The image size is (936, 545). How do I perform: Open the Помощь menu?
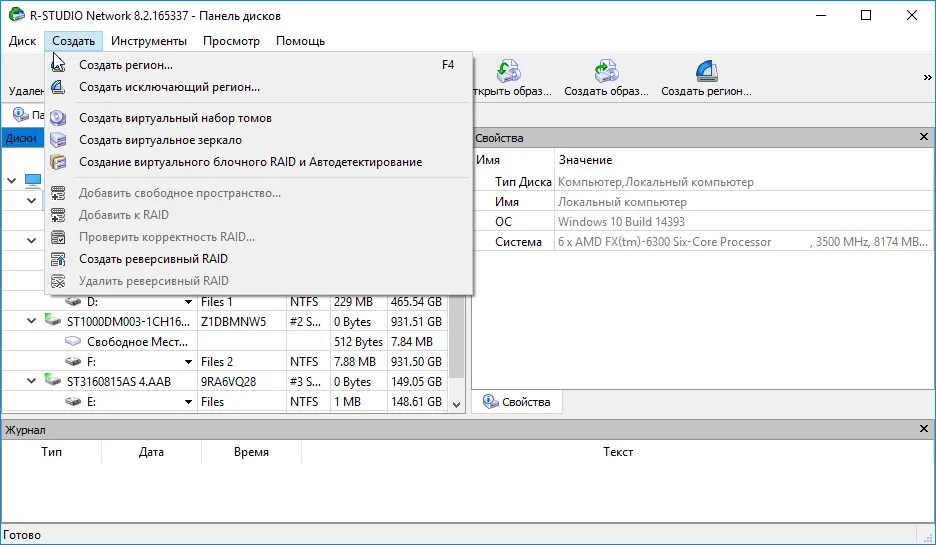[x=300, y=41]
